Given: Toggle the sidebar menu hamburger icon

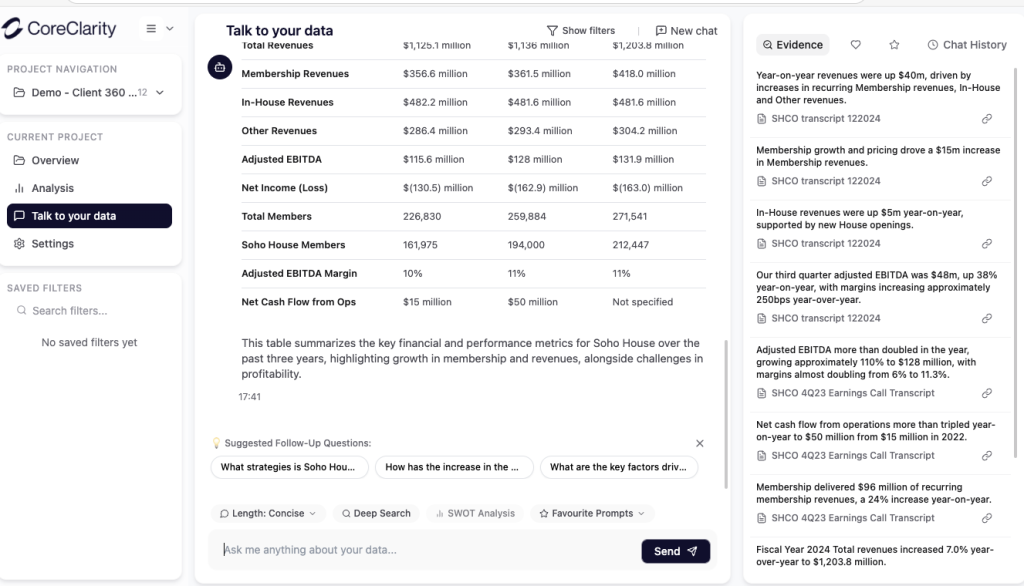Looking at the screenshot, I should pyautogui.click(x=152, y=29).
